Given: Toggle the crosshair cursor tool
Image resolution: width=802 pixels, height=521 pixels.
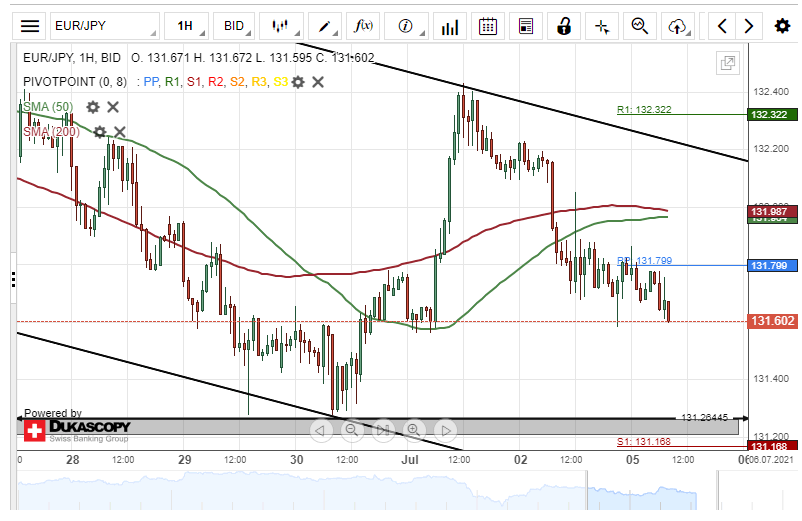Looking at the screenshot, I should pyautogui.click(x=601, y=26).
